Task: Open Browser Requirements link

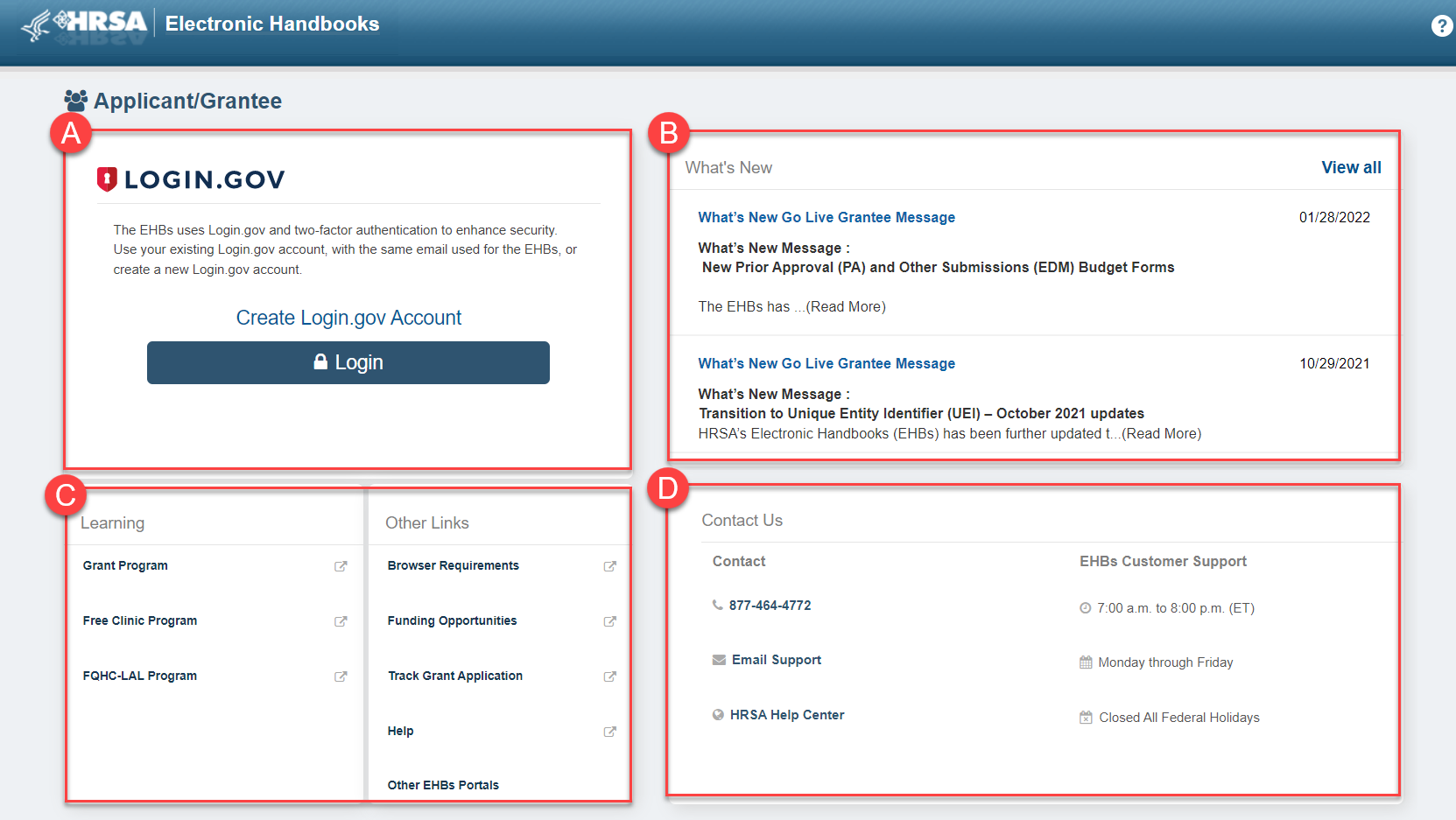Action: coord(454,565)
